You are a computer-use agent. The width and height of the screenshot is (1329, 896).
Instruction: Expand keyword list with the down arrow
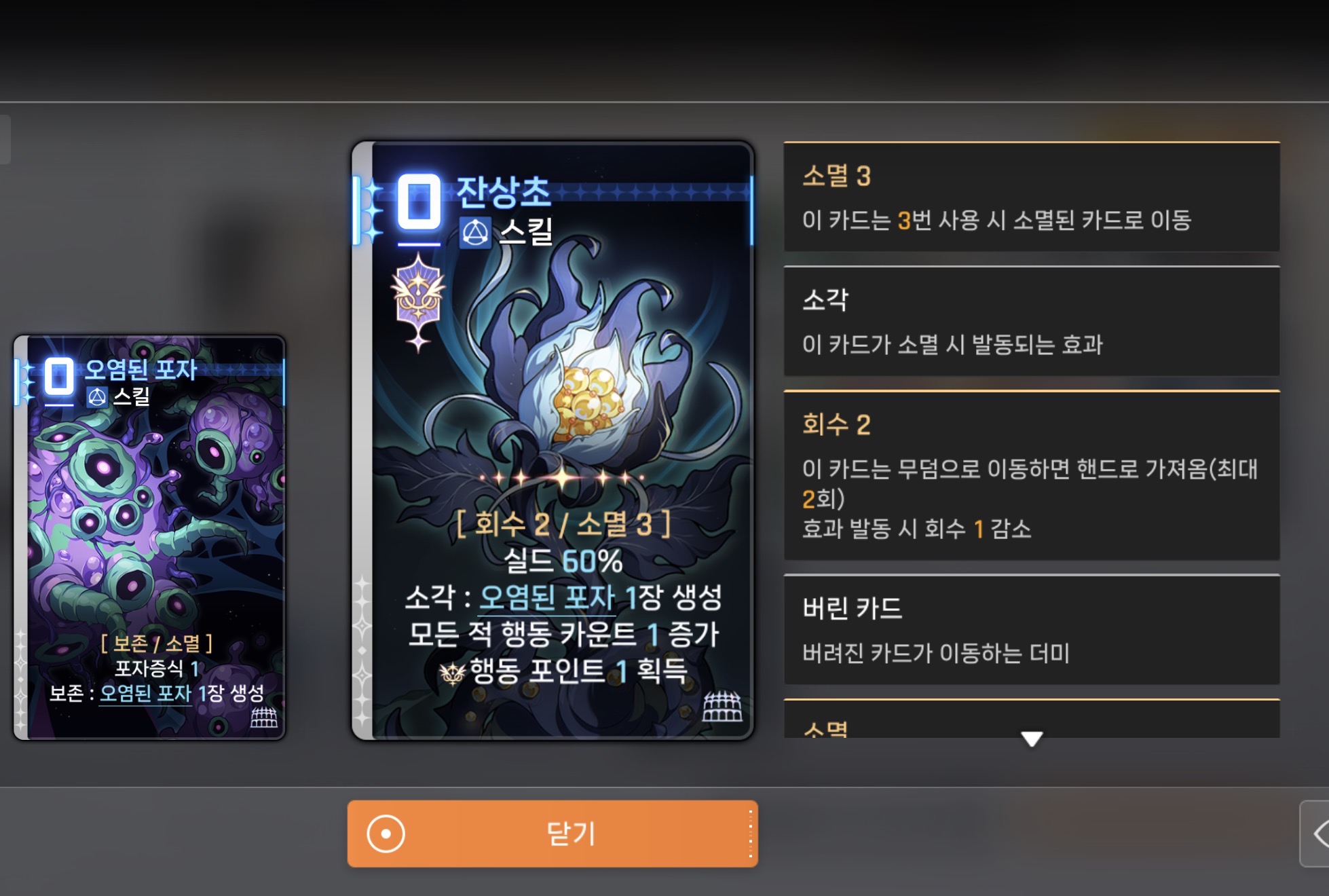tap(1032, 739)
